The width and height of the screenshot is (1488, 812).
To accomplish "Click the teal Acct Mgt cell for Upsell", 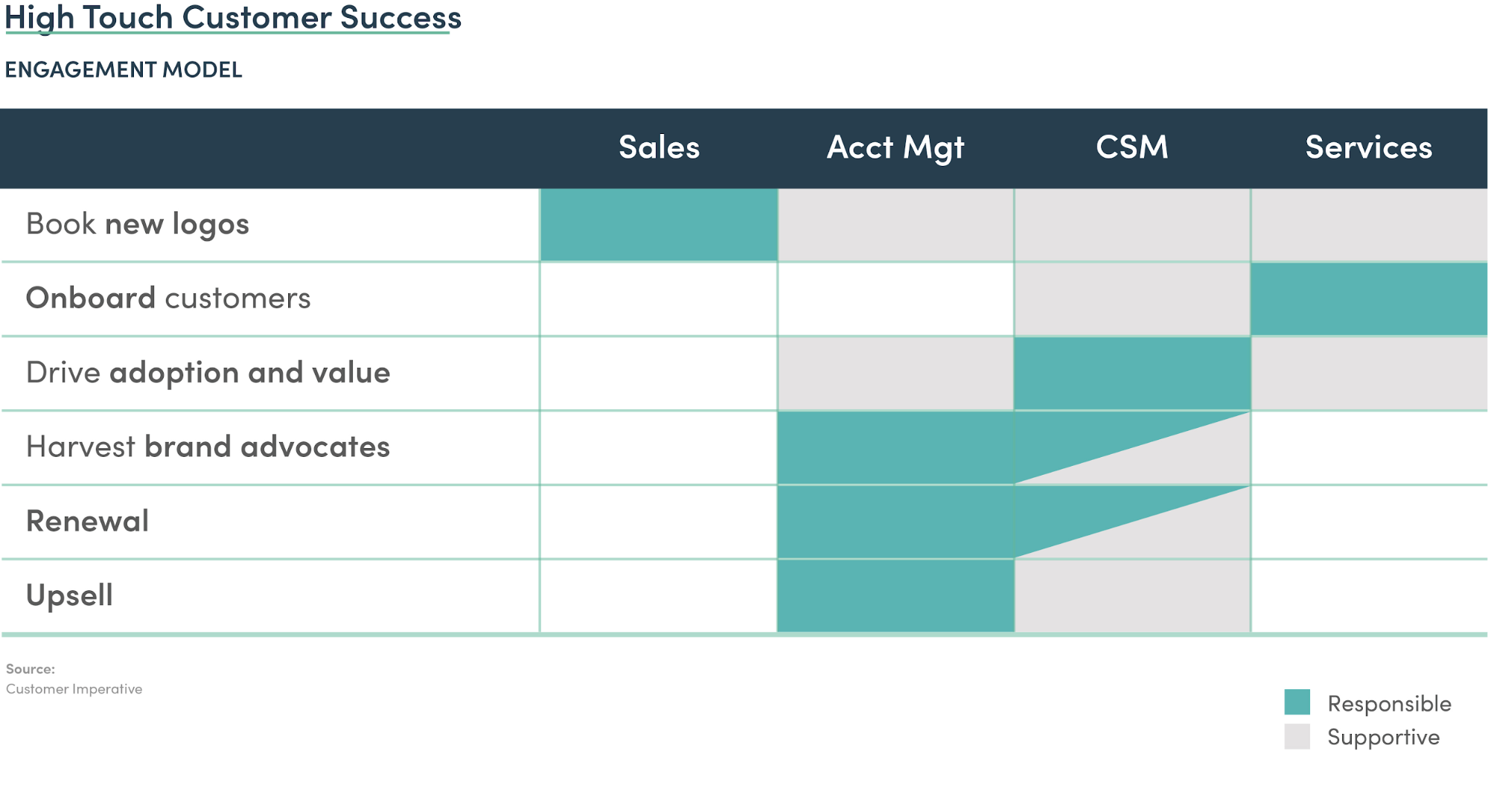I will point(895,596).
